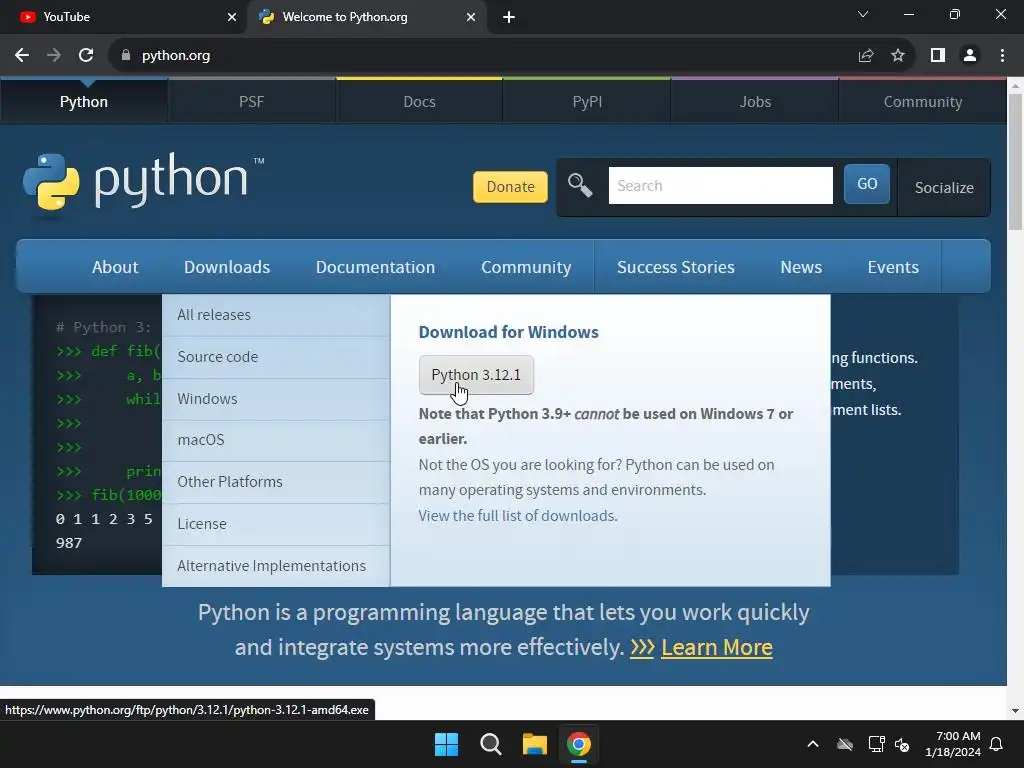
Task: Open the Documentation menu
Action: click(375, 266)
